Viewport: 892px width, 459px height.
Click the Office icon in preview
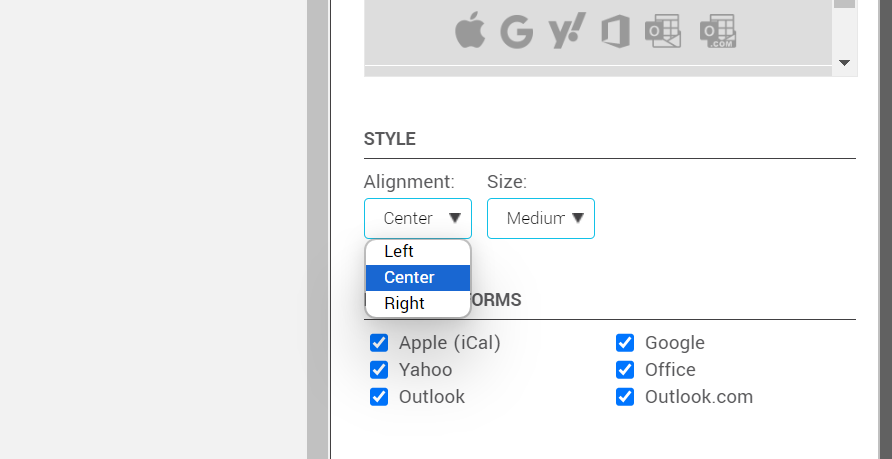tap(615, 32)
